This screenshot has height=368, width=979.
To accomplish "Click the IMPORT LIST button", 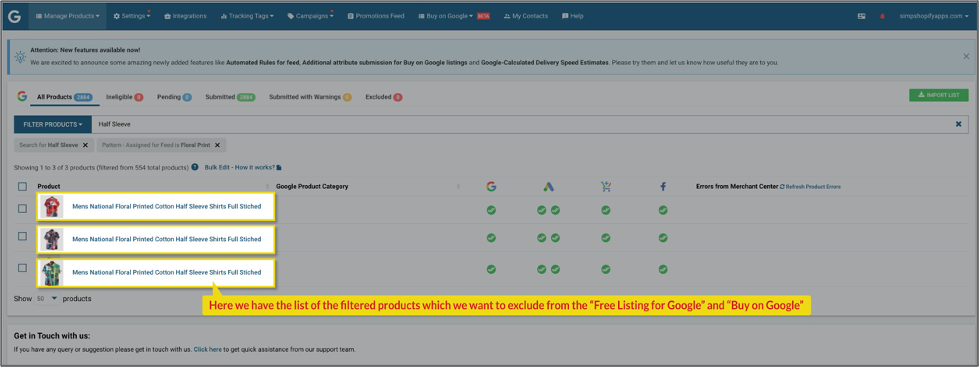I will click(938, 95).
